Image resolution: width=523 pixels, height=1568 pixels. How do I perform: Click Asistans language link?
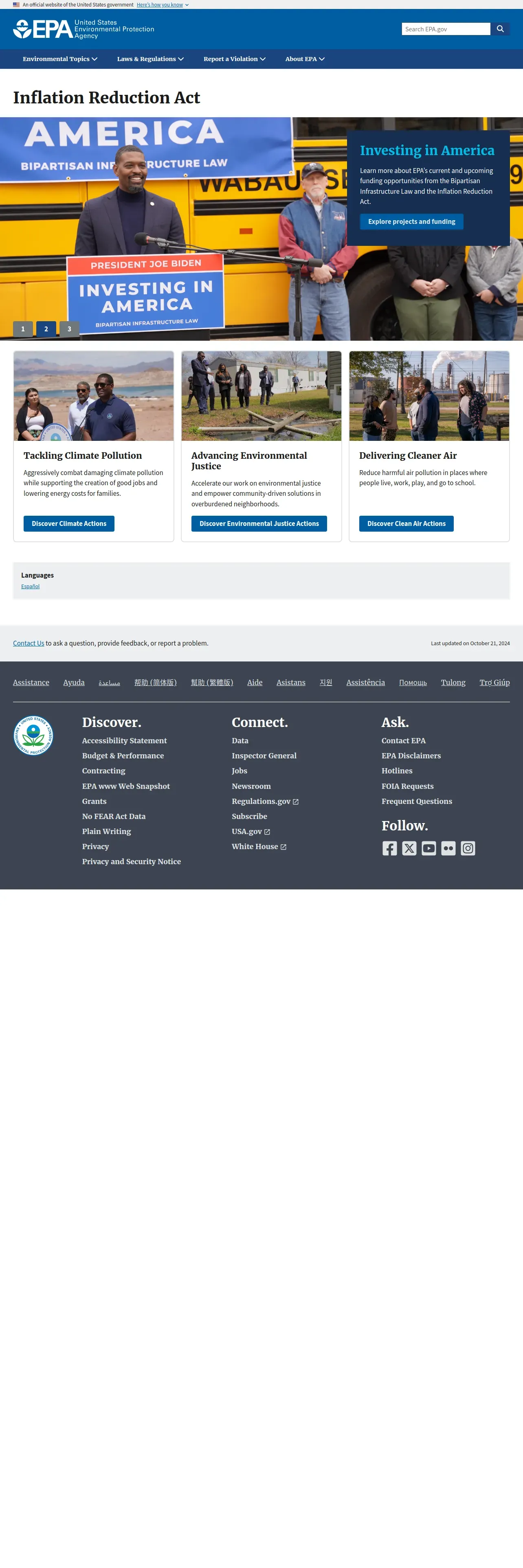[291, 682]
